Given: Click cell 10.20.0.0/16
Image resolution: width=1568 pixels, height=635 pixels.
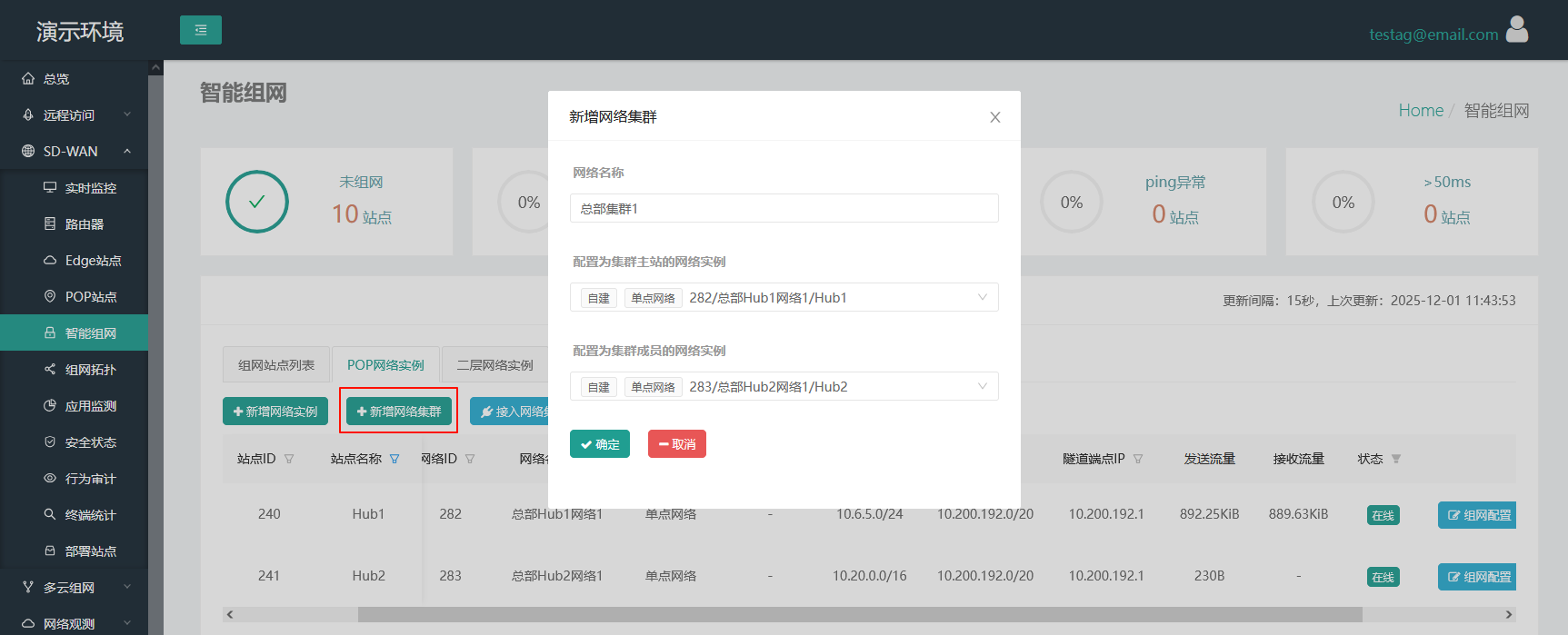Looking at the screenshot, I should (870, 576).
